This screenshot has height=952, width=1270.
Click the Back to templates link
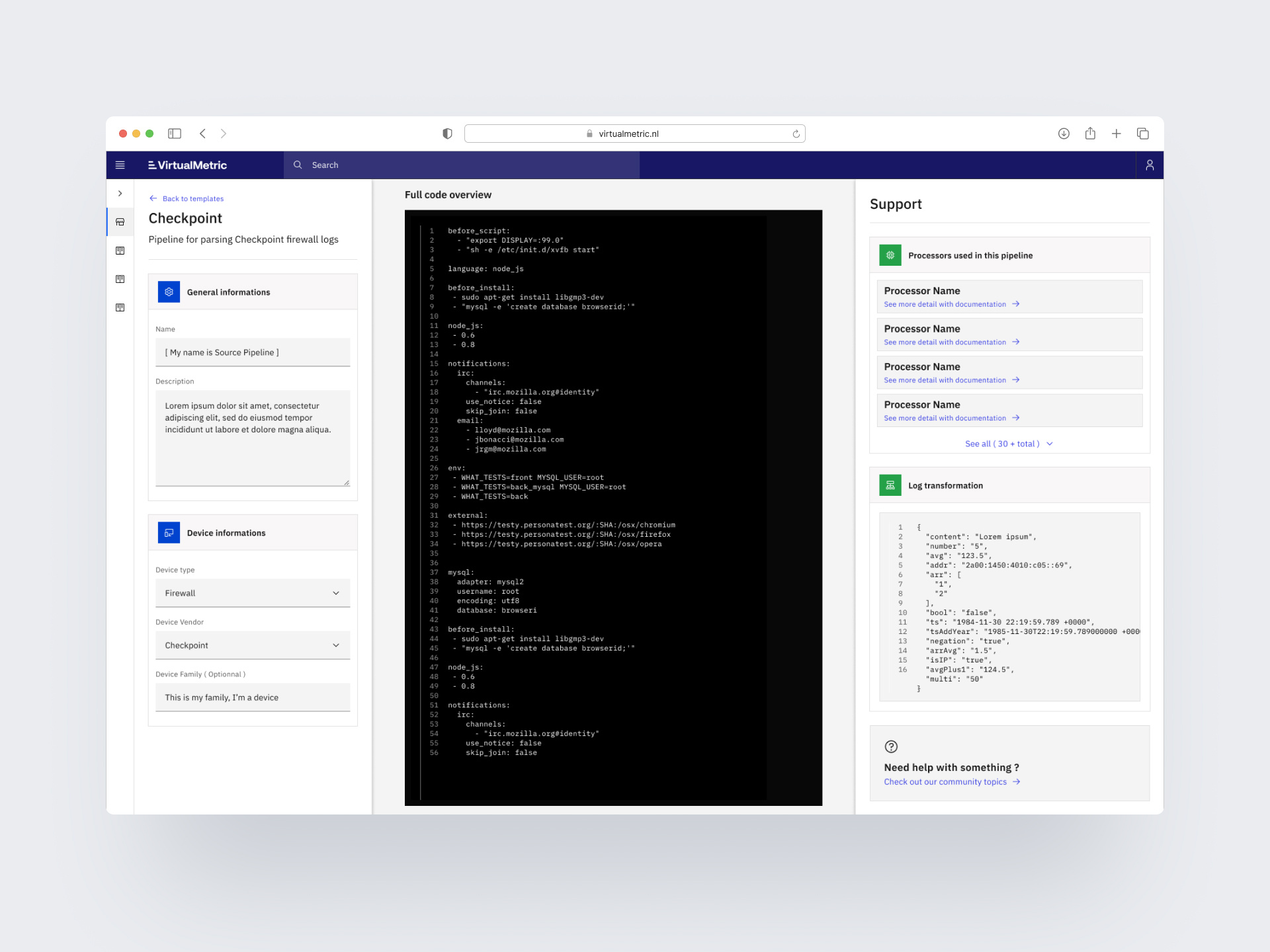pos(186,198)
